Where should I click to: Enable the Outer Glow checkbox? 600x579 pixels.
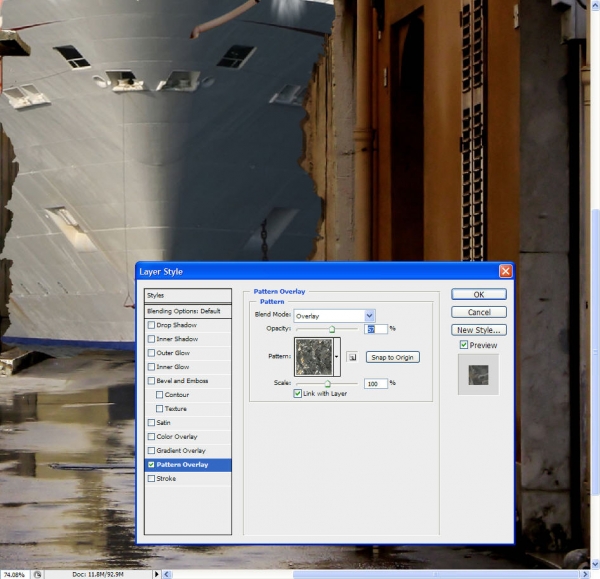[x=151, y=353]
